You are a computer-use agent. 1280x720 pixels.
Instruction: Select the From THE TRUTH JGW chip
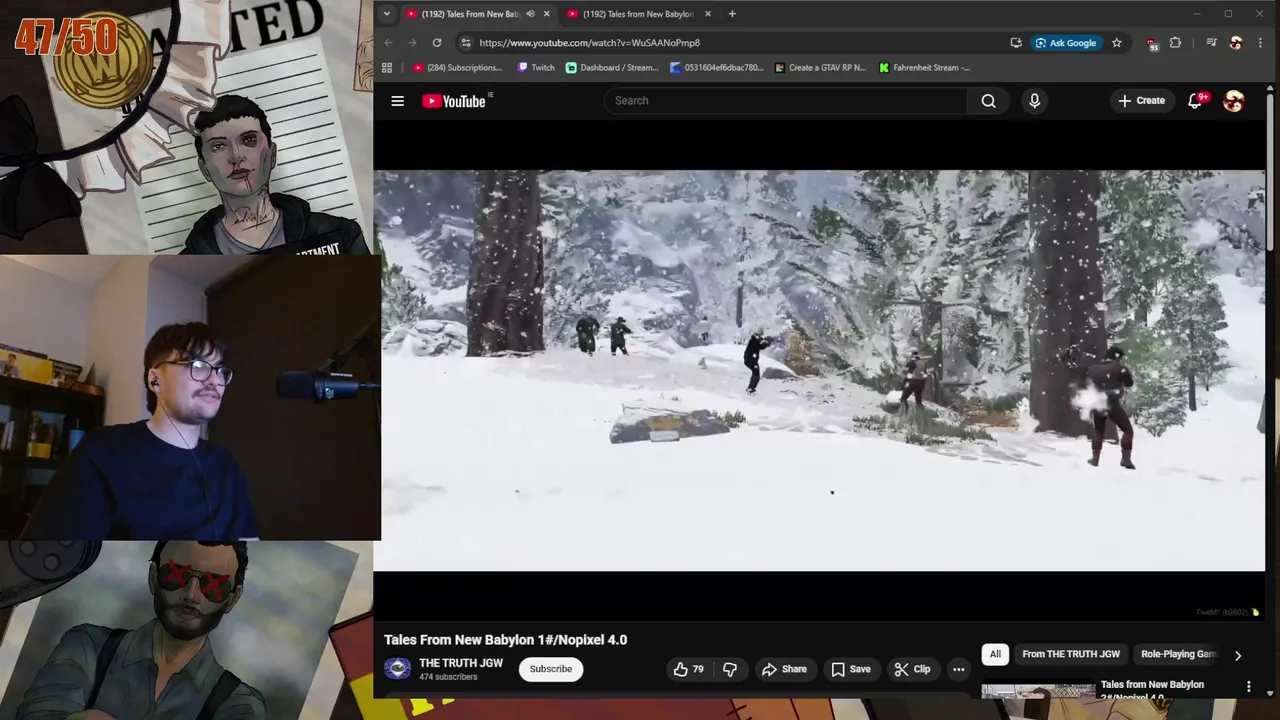[x=1070, y=654]
